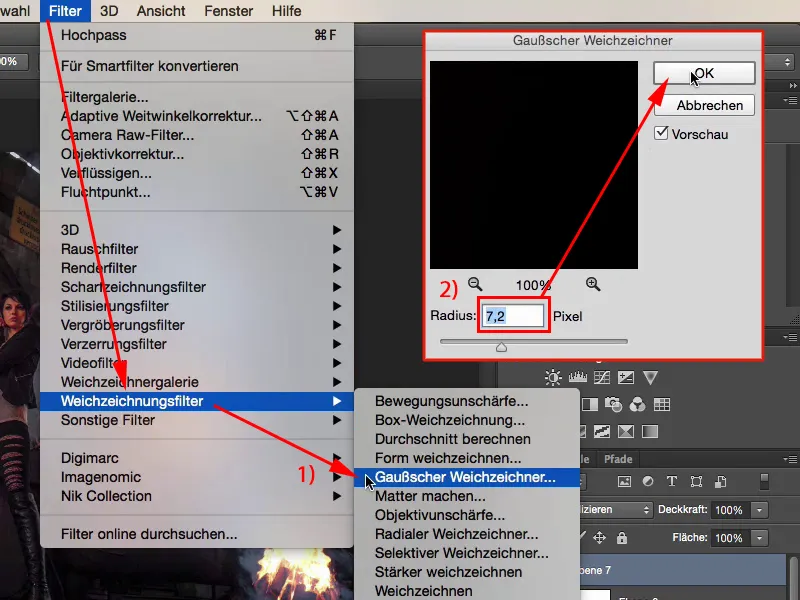Expand the 3D filter submenu entry
This screenshot has height=600, width=800.
click(x=197, y=230)
